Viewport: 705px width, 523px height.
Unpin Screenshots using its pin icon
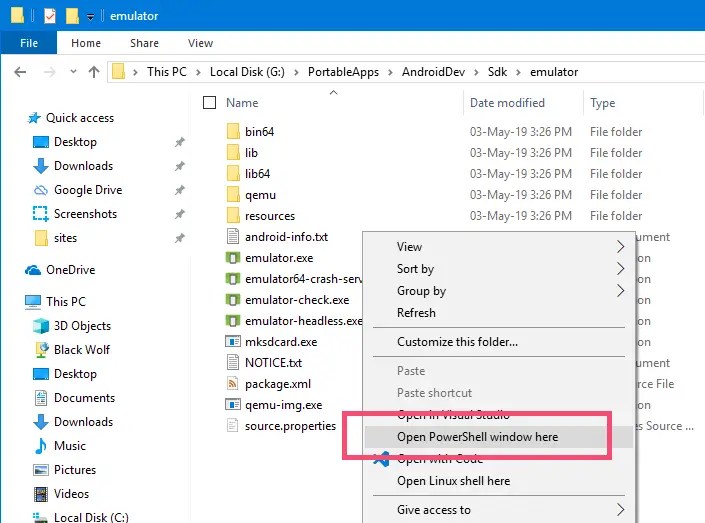(180, 214)
